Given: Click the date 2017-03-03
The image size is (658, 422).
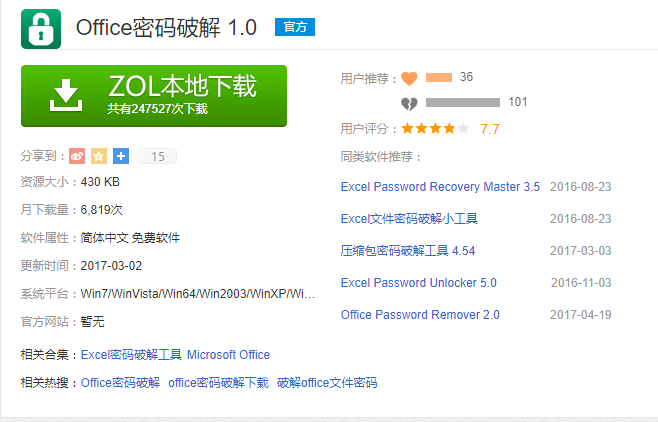Looking at the screenshot, I should tap(581, 251).
